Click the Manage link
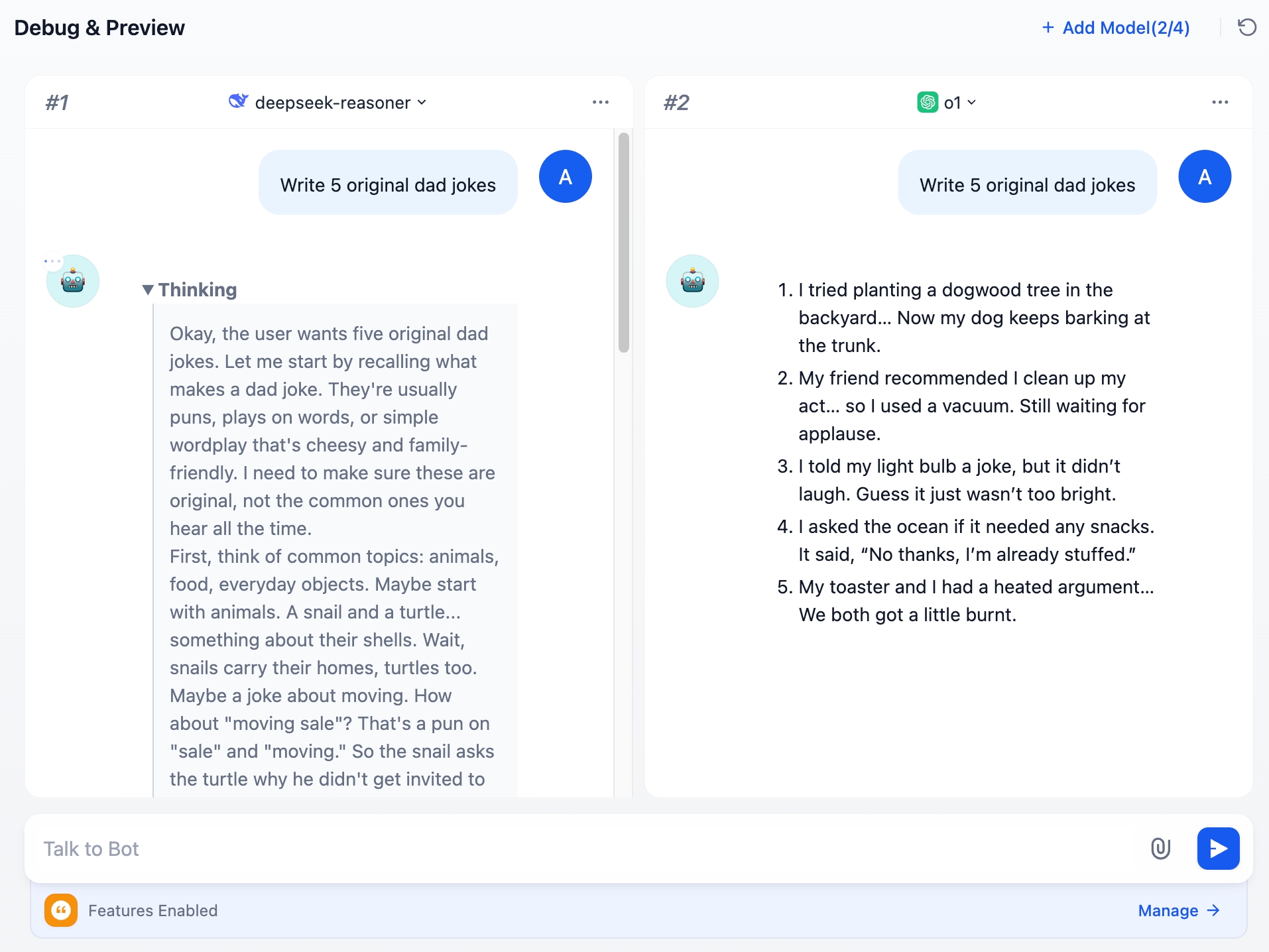This screenshot has height=952, width=1269. [1178, 910]
